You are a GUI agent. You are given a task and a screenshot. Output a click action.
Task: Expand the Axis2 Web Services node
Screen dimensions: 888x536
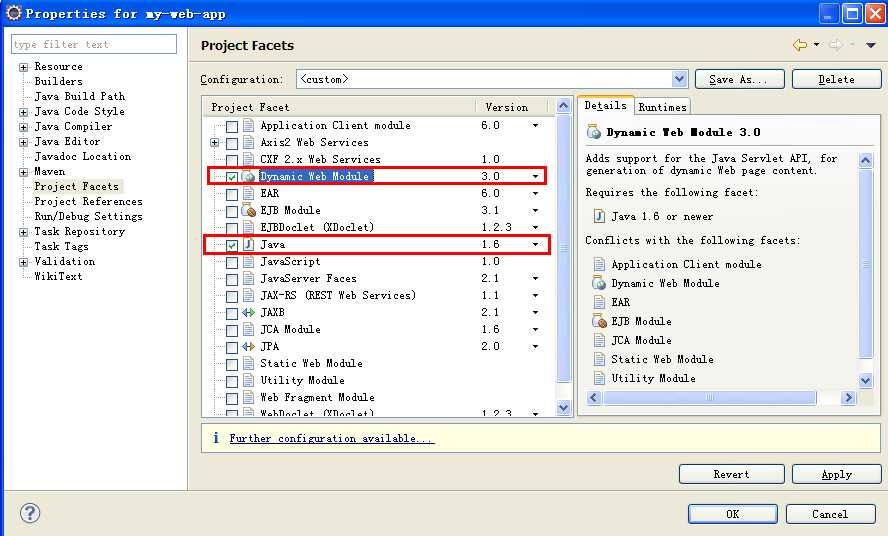(x=215, y=143)
